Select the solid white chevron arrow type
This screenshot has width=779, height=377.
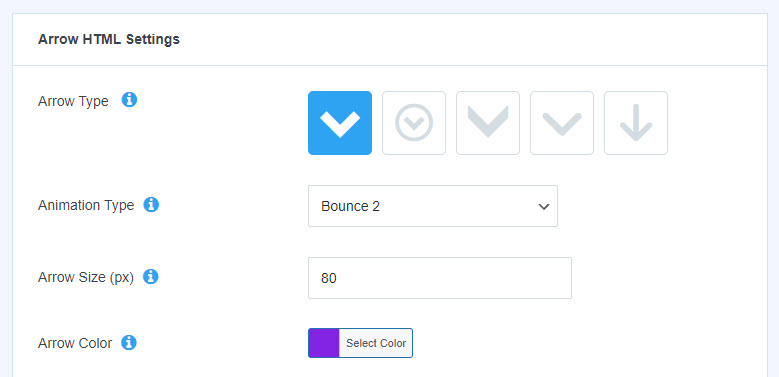tap(340, 123)
